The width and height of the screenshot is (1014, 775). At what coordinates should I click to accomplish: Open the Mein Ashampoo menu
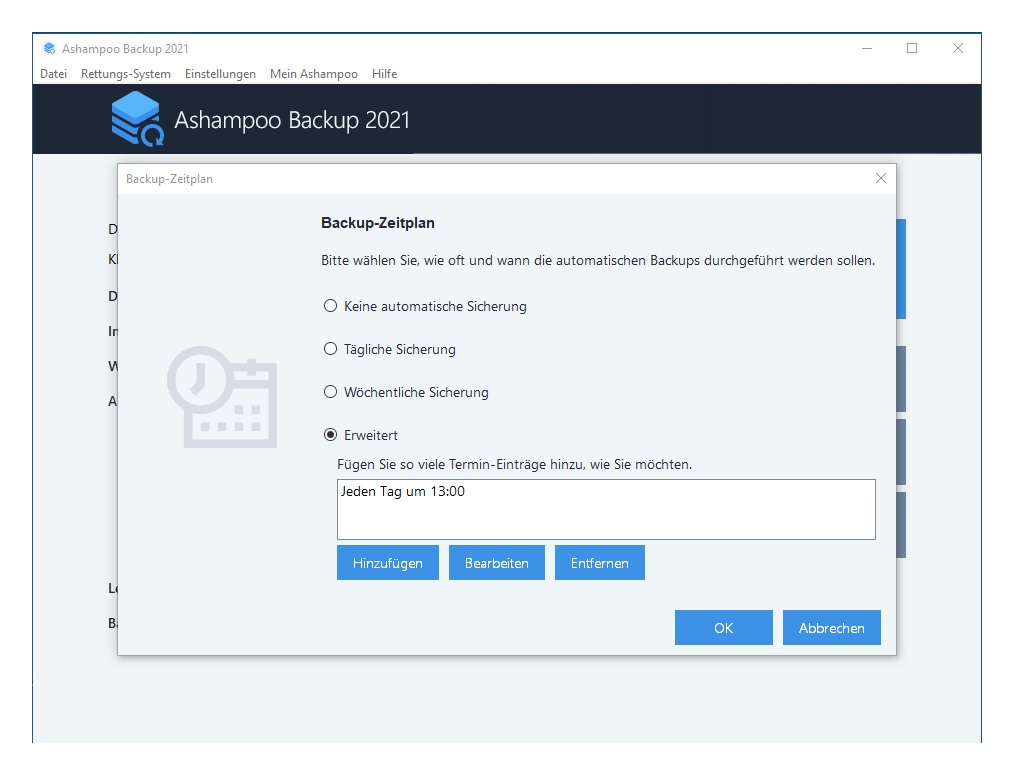pos(314,74)
